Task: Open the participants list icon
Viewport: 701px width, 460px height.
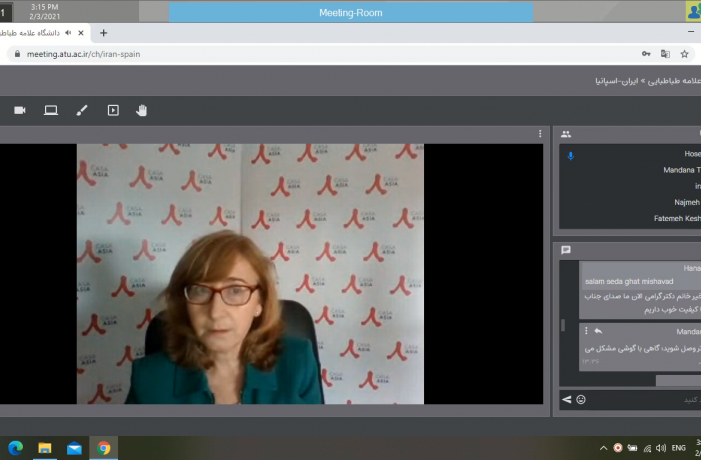Action: point(566,134)
